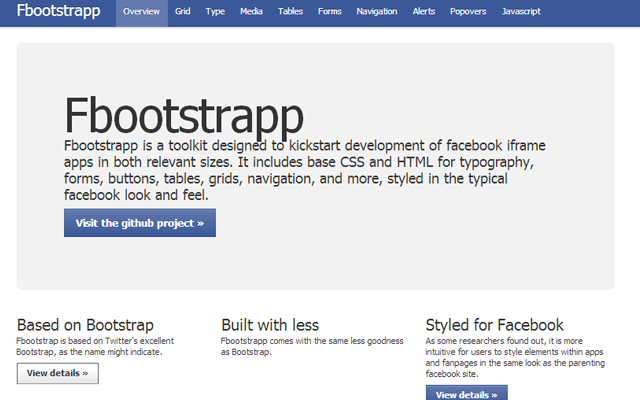Click the Based on Bootstrap heading
640x400 pixels.
[x=85, y=325]
